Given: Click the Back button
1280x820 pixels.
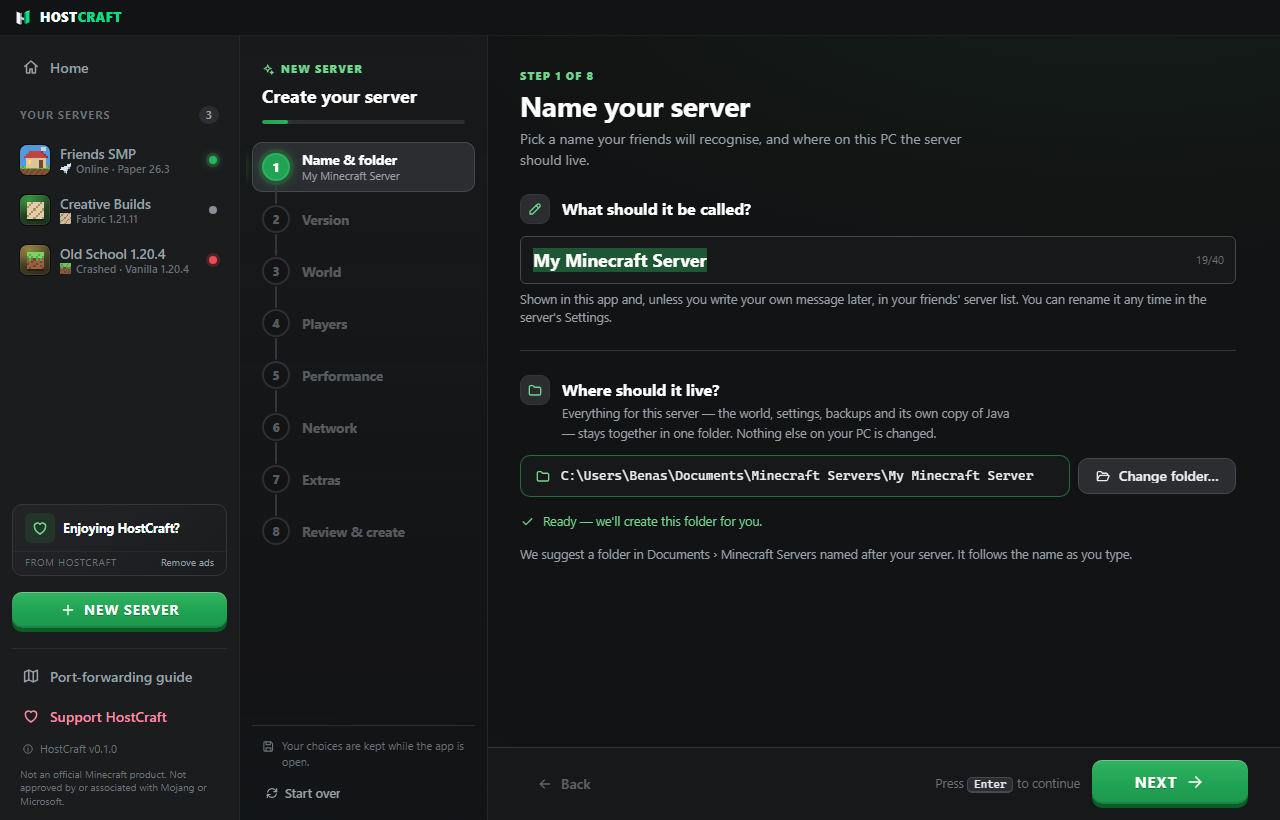Looking at the screenshot, I should pos(564,784).
